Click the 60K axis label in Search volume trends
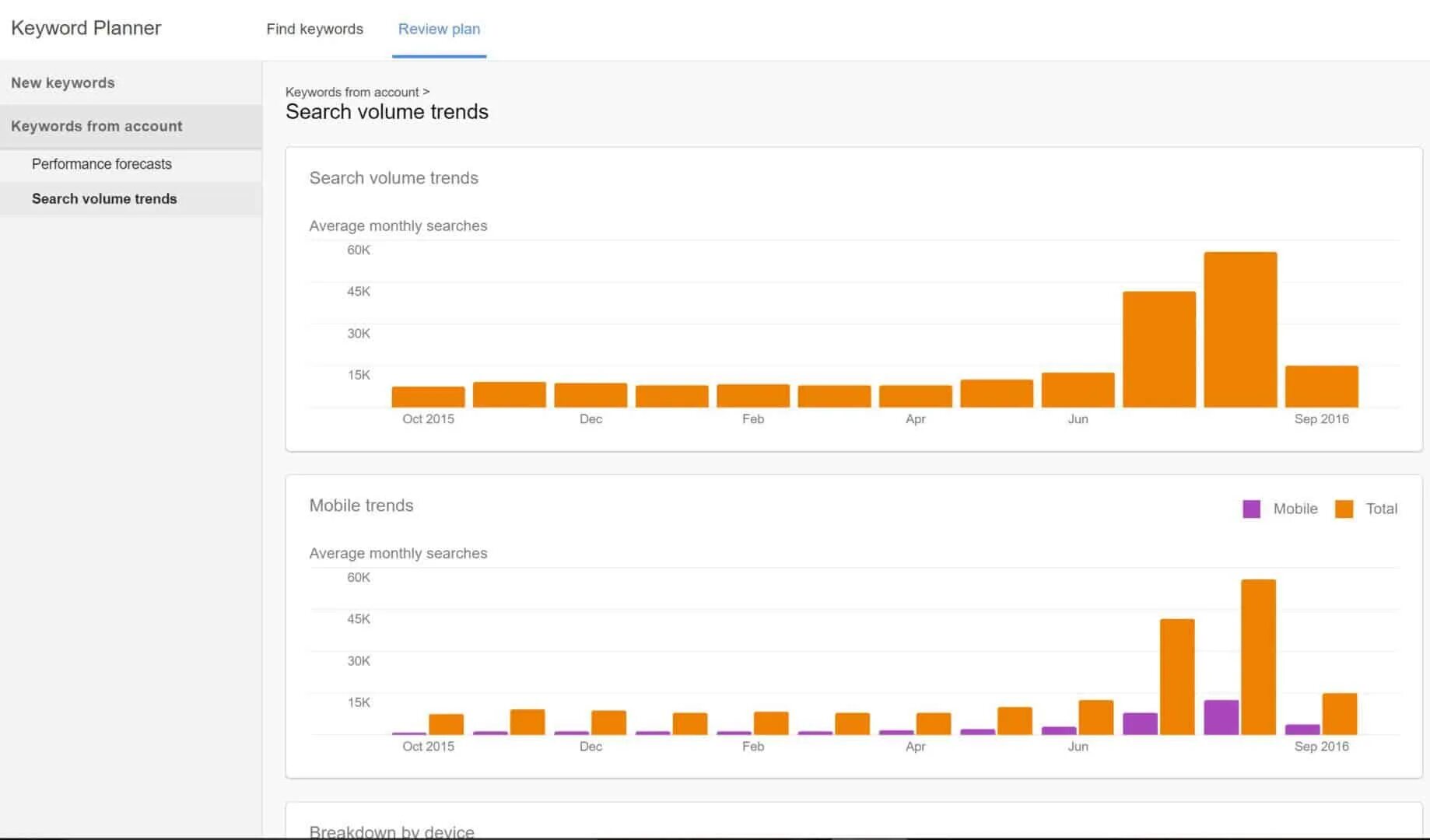The width and height of the screenshot is (1430, 840). (359, 250)
